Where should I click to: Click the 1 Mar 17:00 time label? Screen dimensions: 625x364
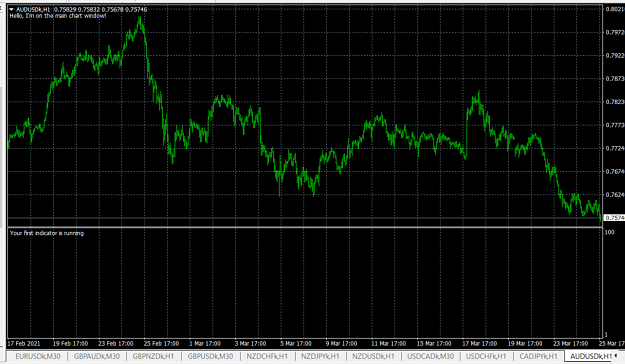click(x=205, y=343)
